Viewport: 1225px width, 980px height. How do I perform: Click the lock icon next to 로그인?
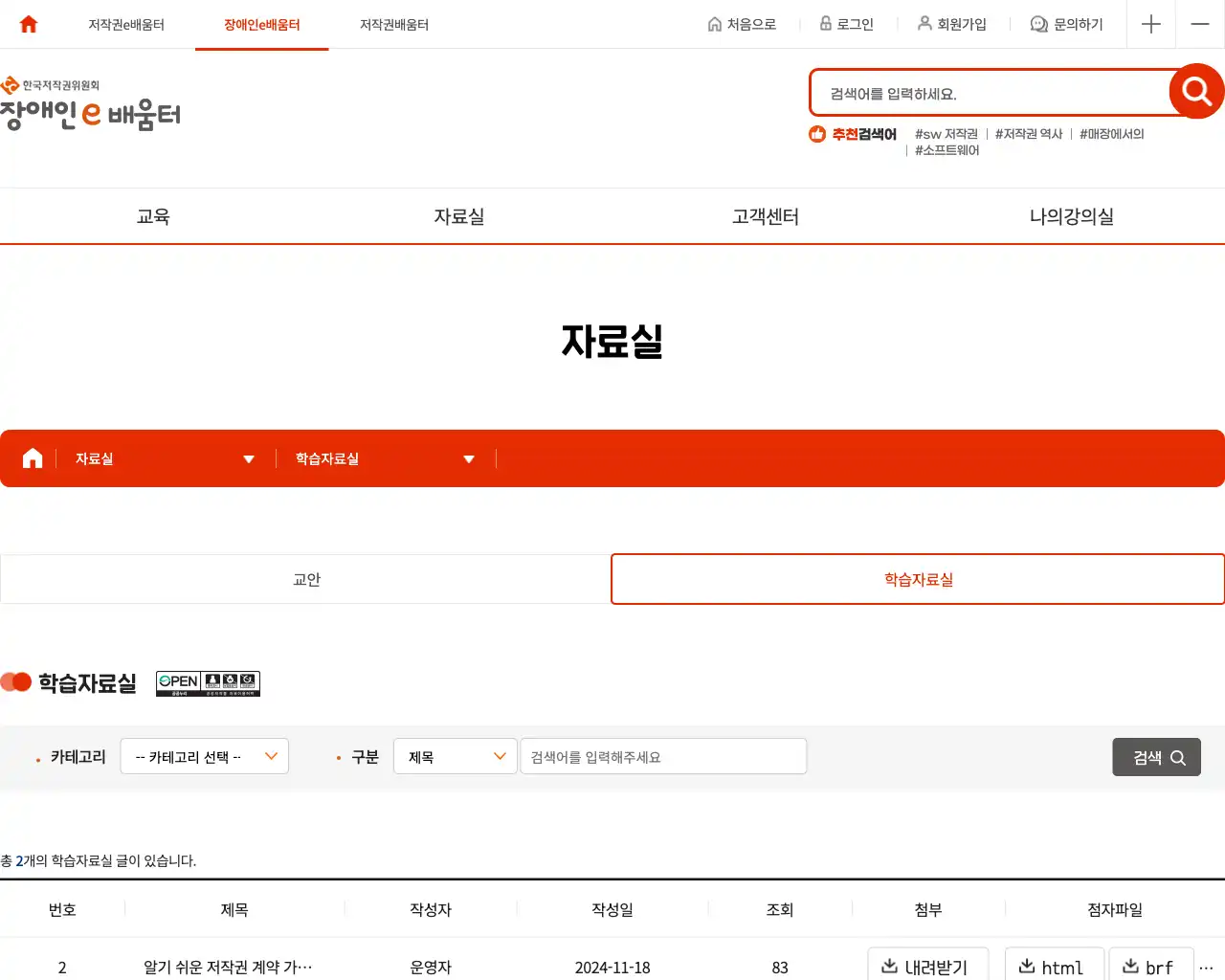(x=824, y=24)
